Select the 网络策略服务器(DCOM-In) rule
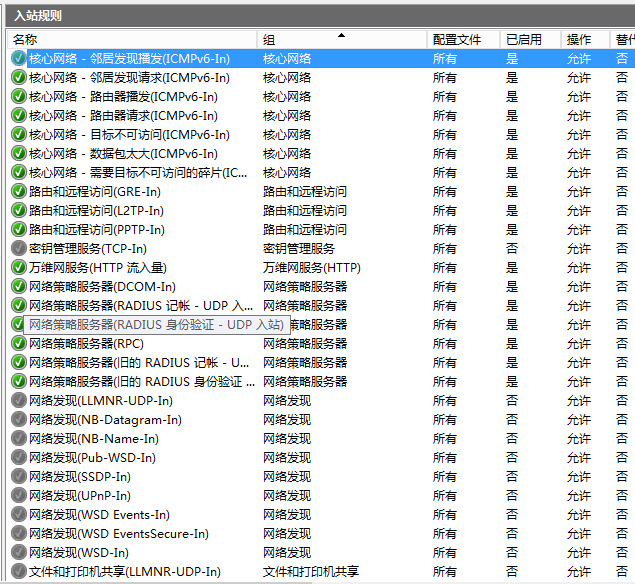 [x=102, y=287]
